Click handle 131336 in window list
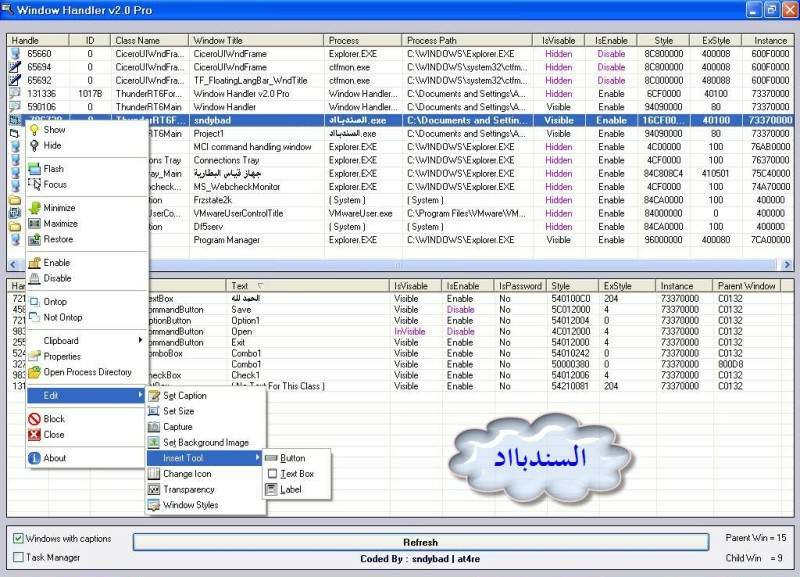800x577 pixels. point(41,94)
